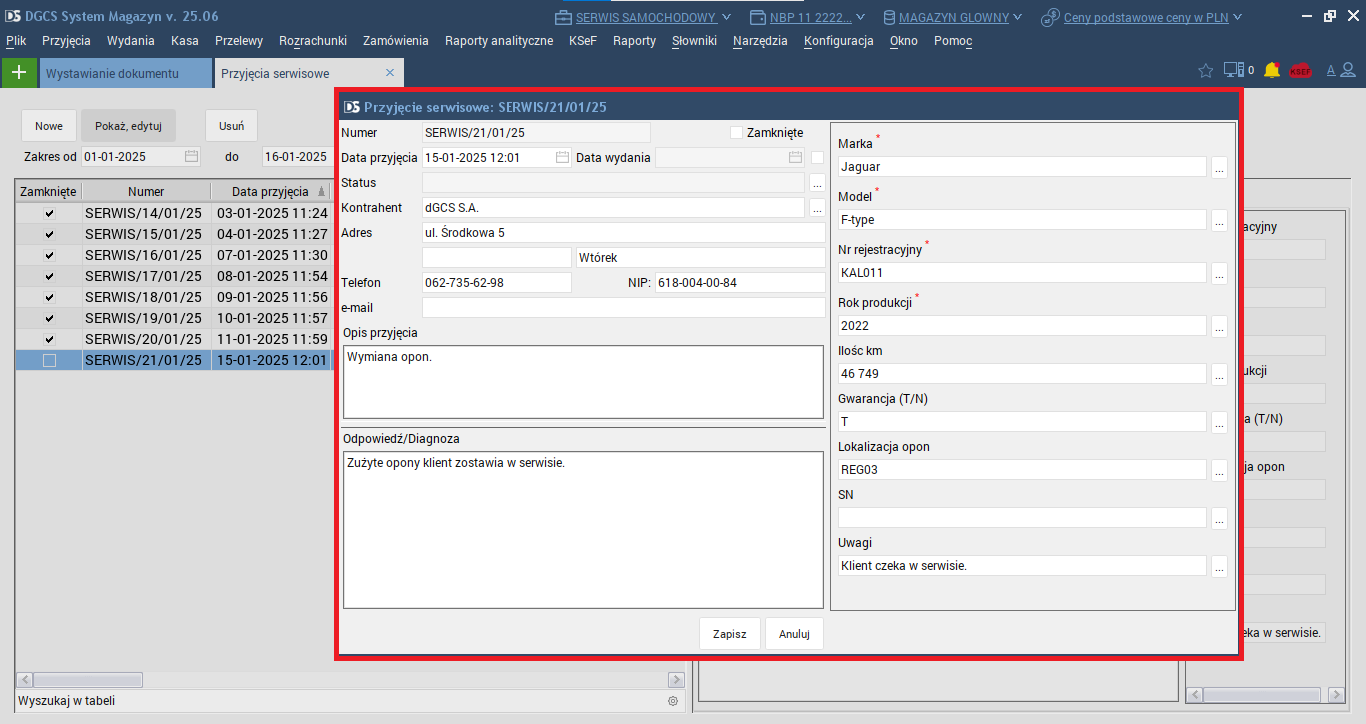Expand Ceny podstawowe ceny w PLN dropdown
The width and height of the screenshot is (1366, 724).
pyautogui.click(x=1237, y=17)
